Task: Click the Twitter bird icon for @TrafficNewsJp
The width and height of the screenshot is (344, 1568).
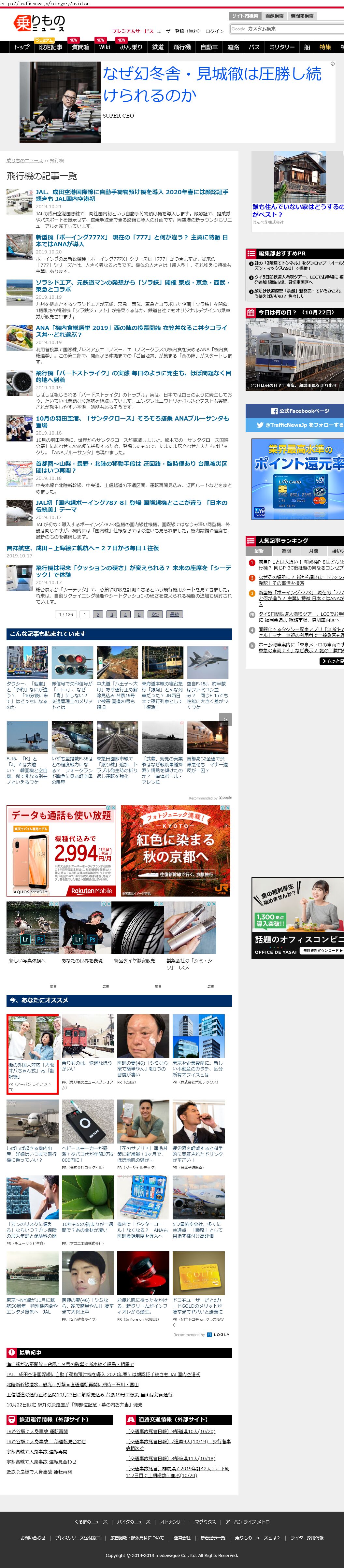Action: coord(260,425)
